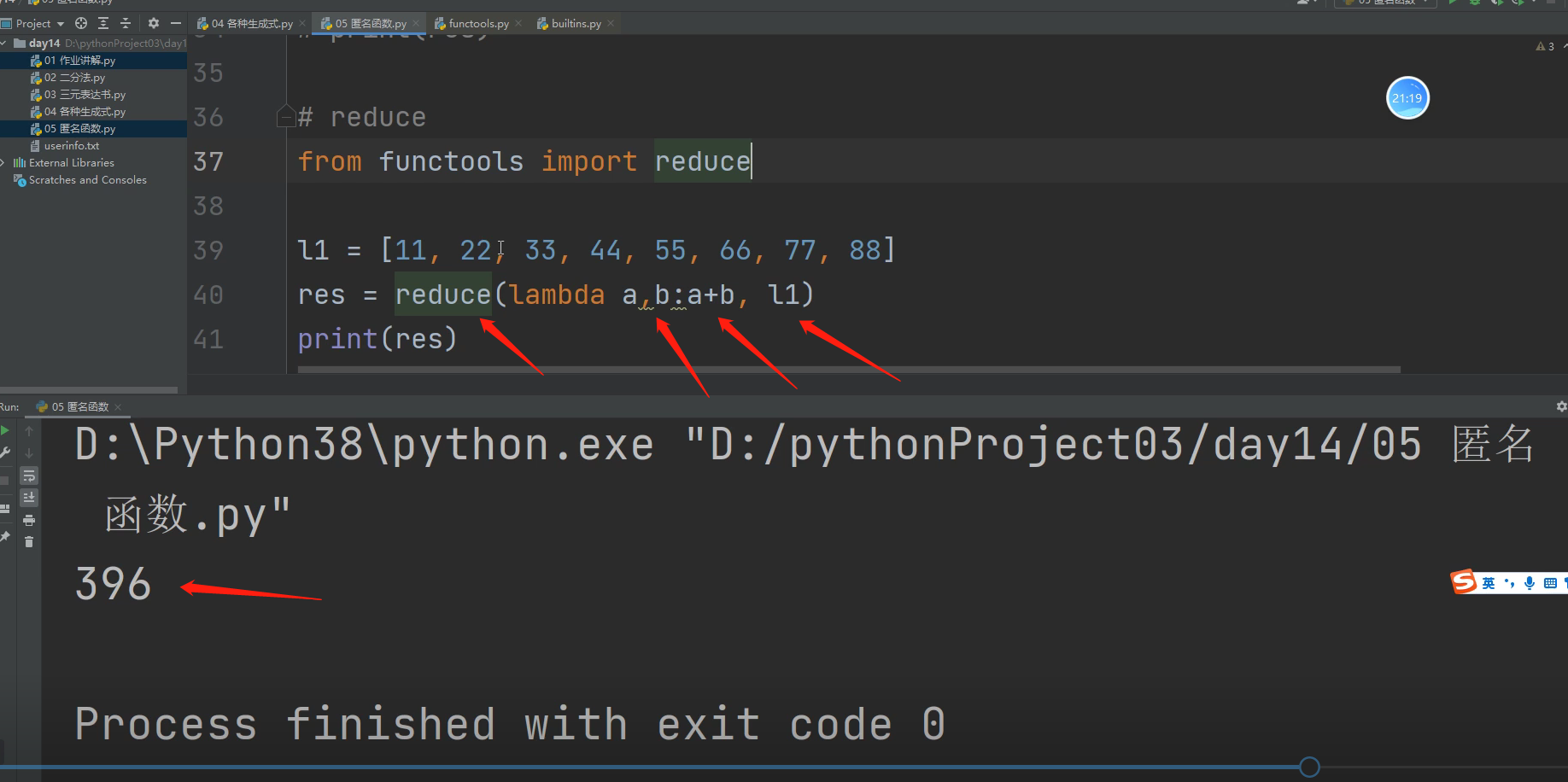Click the locate current file crosshair icon
The height and width of the screenshot is (782, 1568).
(81, 23)
